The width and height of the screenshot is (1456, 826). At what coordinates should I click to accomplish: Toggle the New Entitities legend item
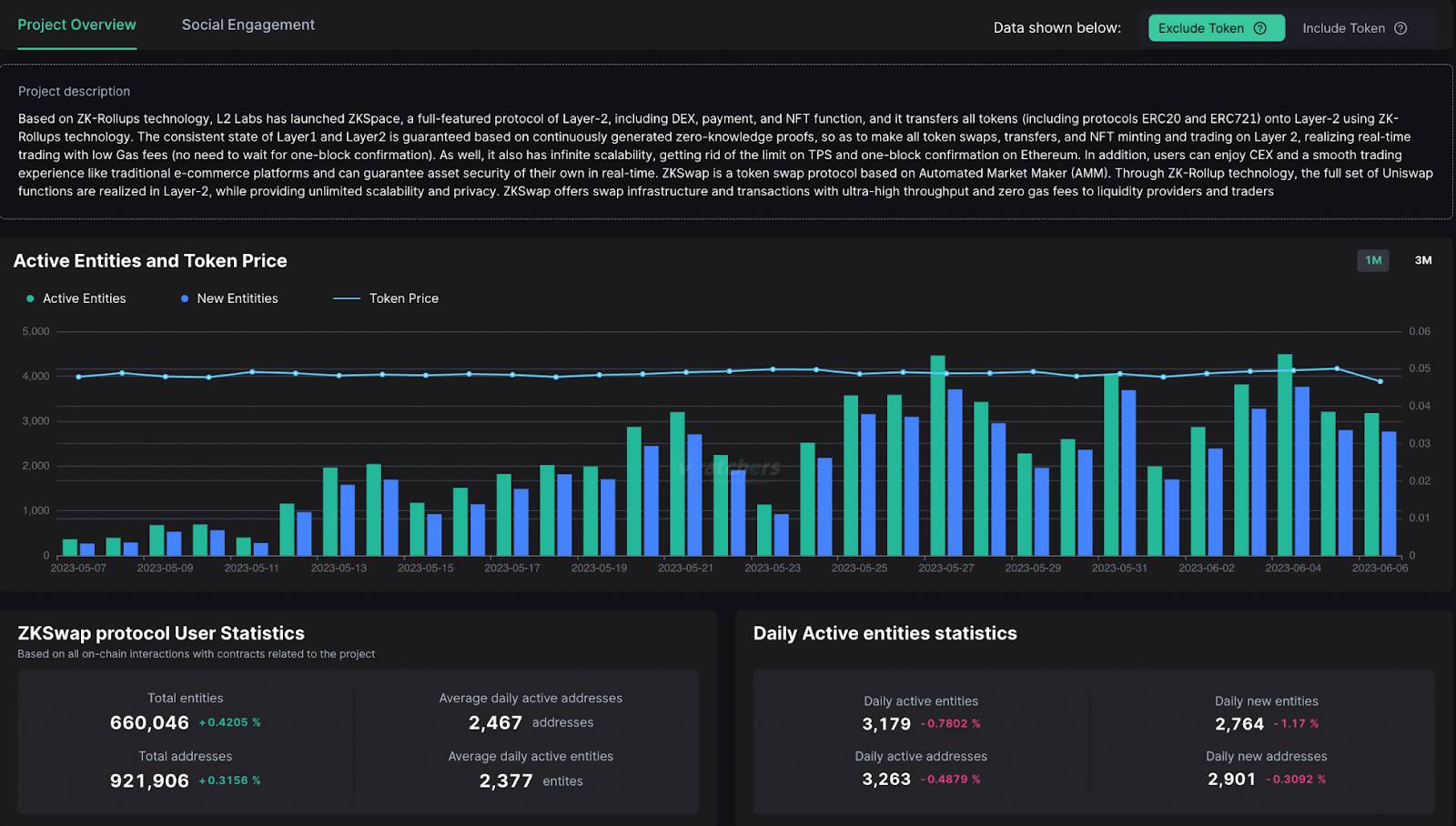[x=229, y=298]
